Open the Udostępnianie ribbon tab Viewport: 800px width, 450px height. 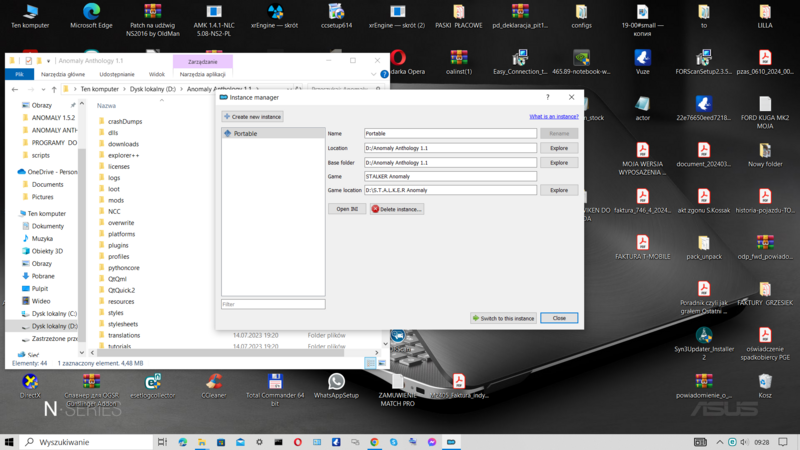click(117, 74)
